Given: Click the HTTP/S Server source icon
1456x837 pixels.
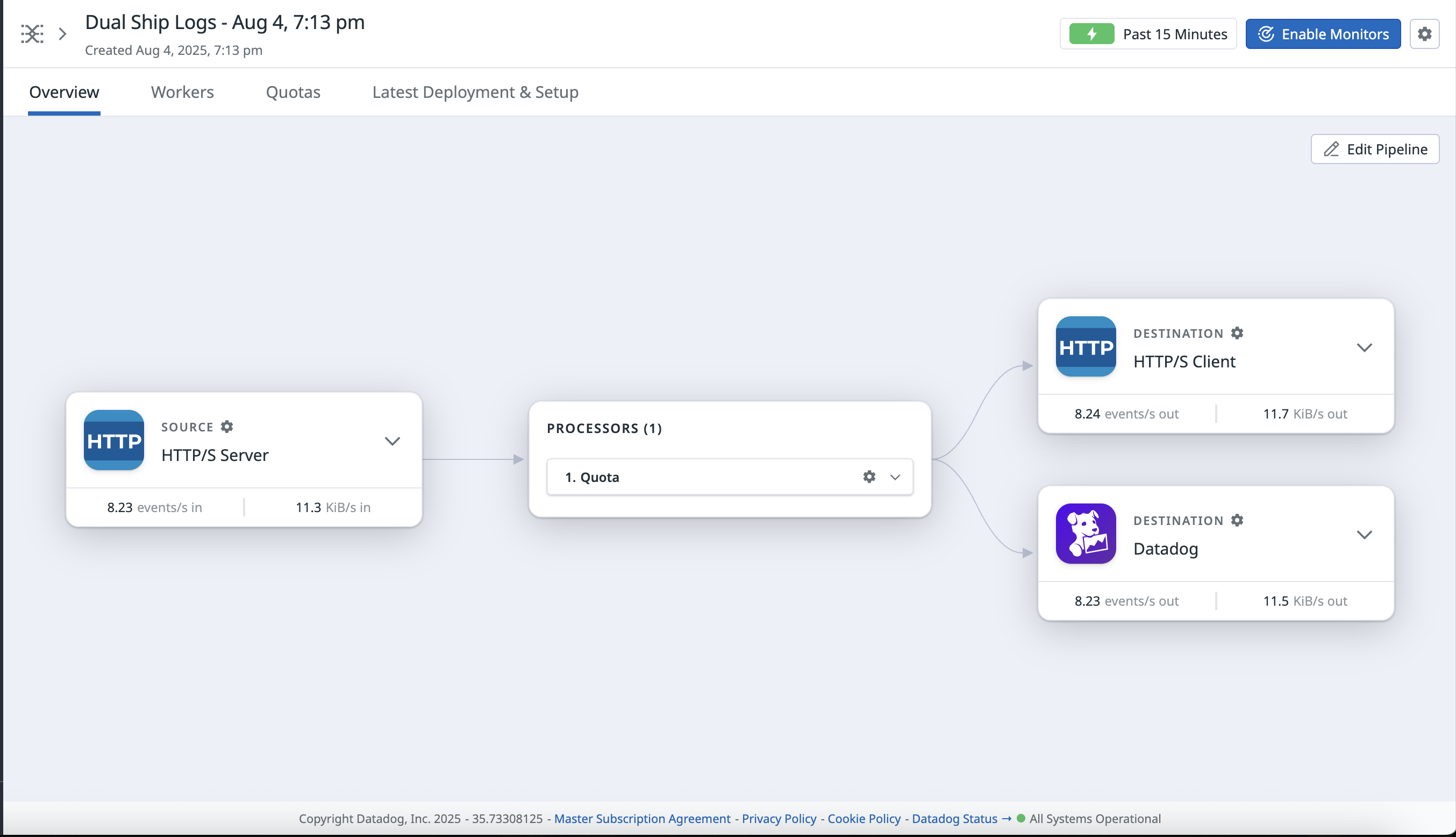Looking at the screenshot, I should (x=114, y=441).
